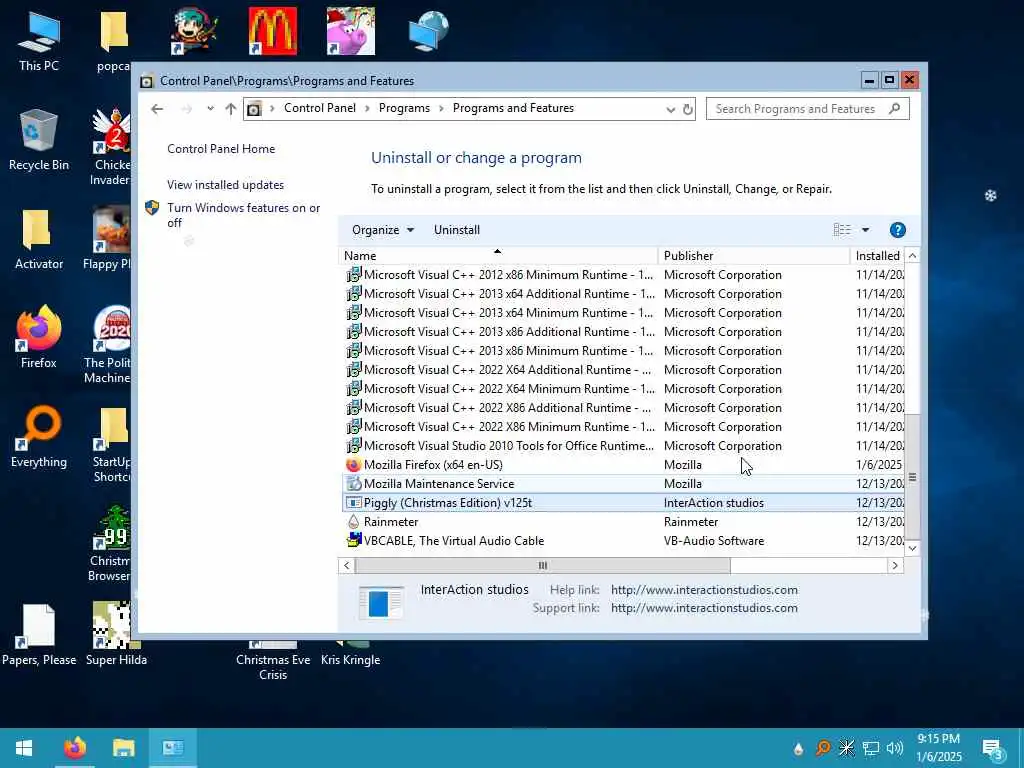
Task: Open Turn Windows features on or off
Action: pyautogui.click(x=243, y=215)
